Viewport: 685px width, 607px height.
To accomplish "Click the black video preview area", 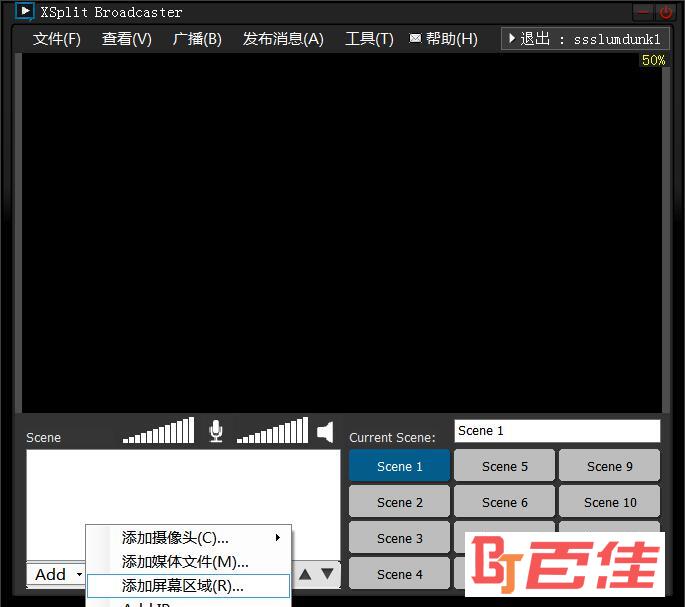I will pyautogui.click(x=342, y=233).
